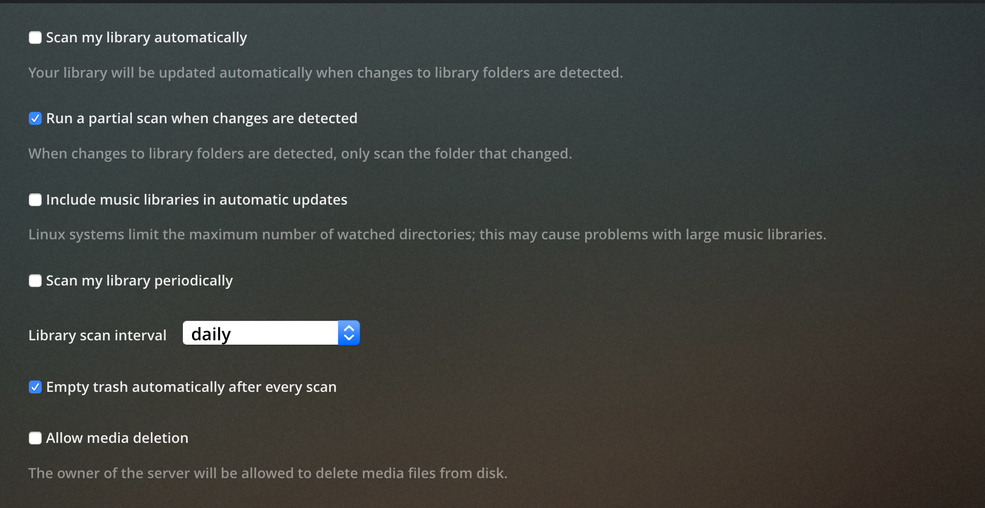Click the 'Scan my library periodically' label text
This screenshot has height=508, width=985.
click(139, 281)
